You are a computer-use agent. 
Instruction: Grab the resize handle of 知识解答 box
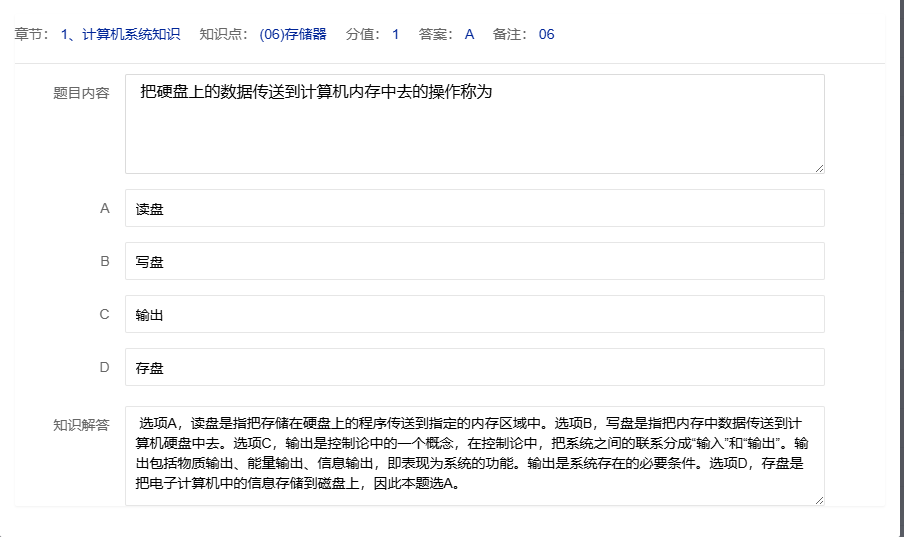tap(819, 500)
